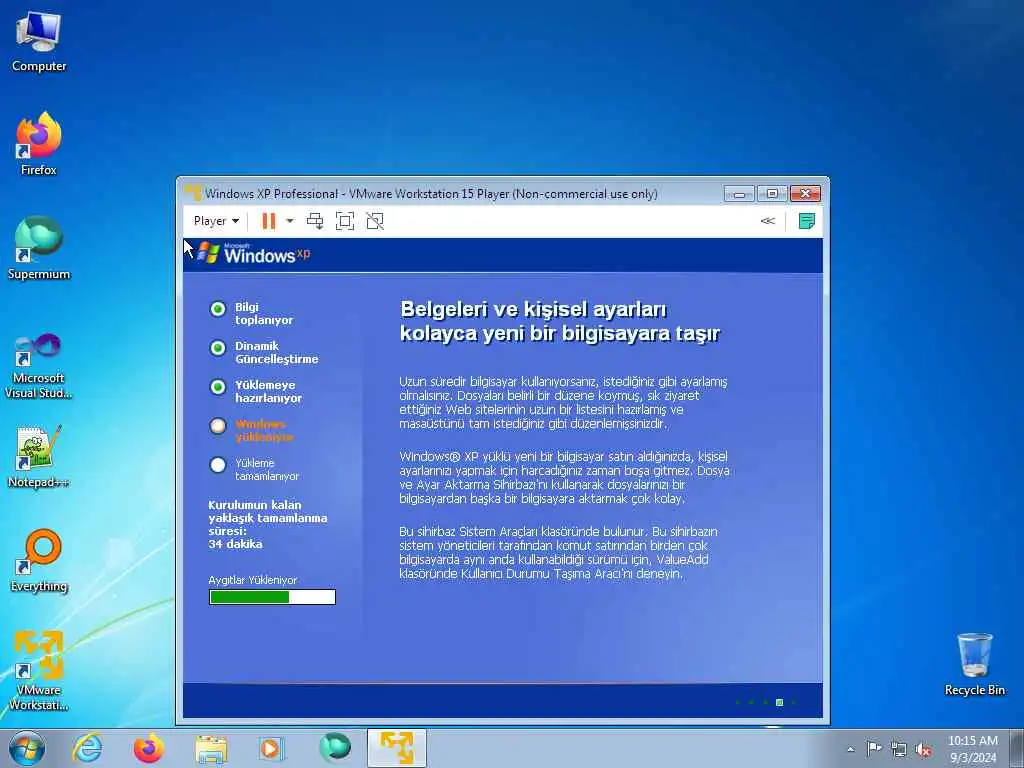
Task: Open Windows Explorer from the taskbar
Action: 212,748
